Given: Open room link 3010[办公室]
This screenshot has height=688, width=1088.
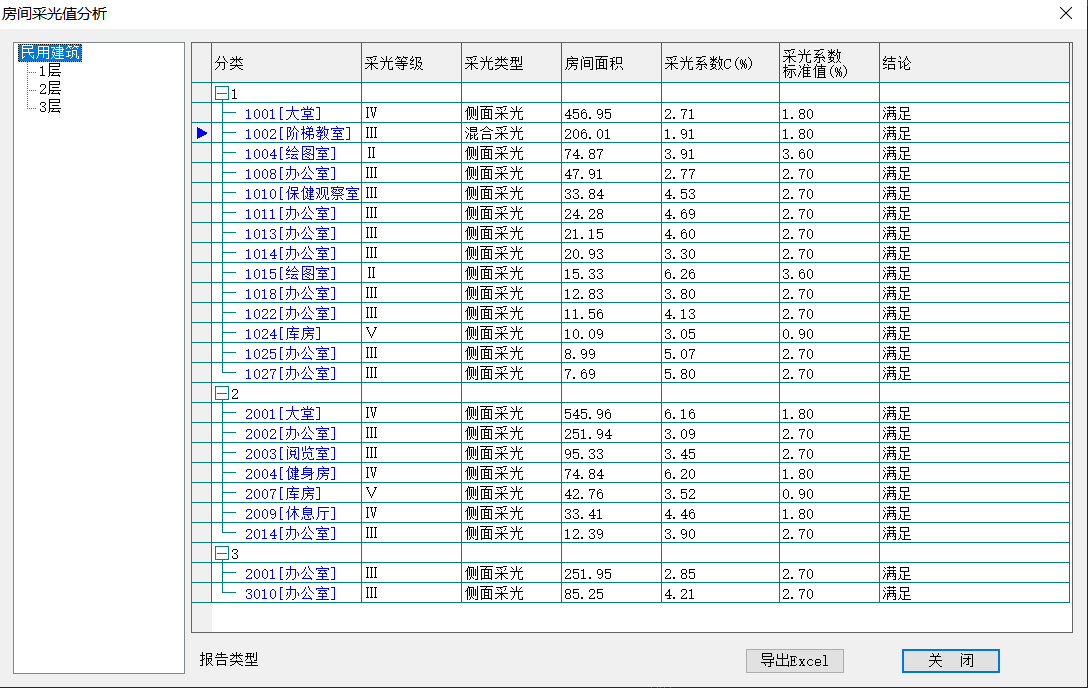Looking at the screenshot, I should point(290,594).
